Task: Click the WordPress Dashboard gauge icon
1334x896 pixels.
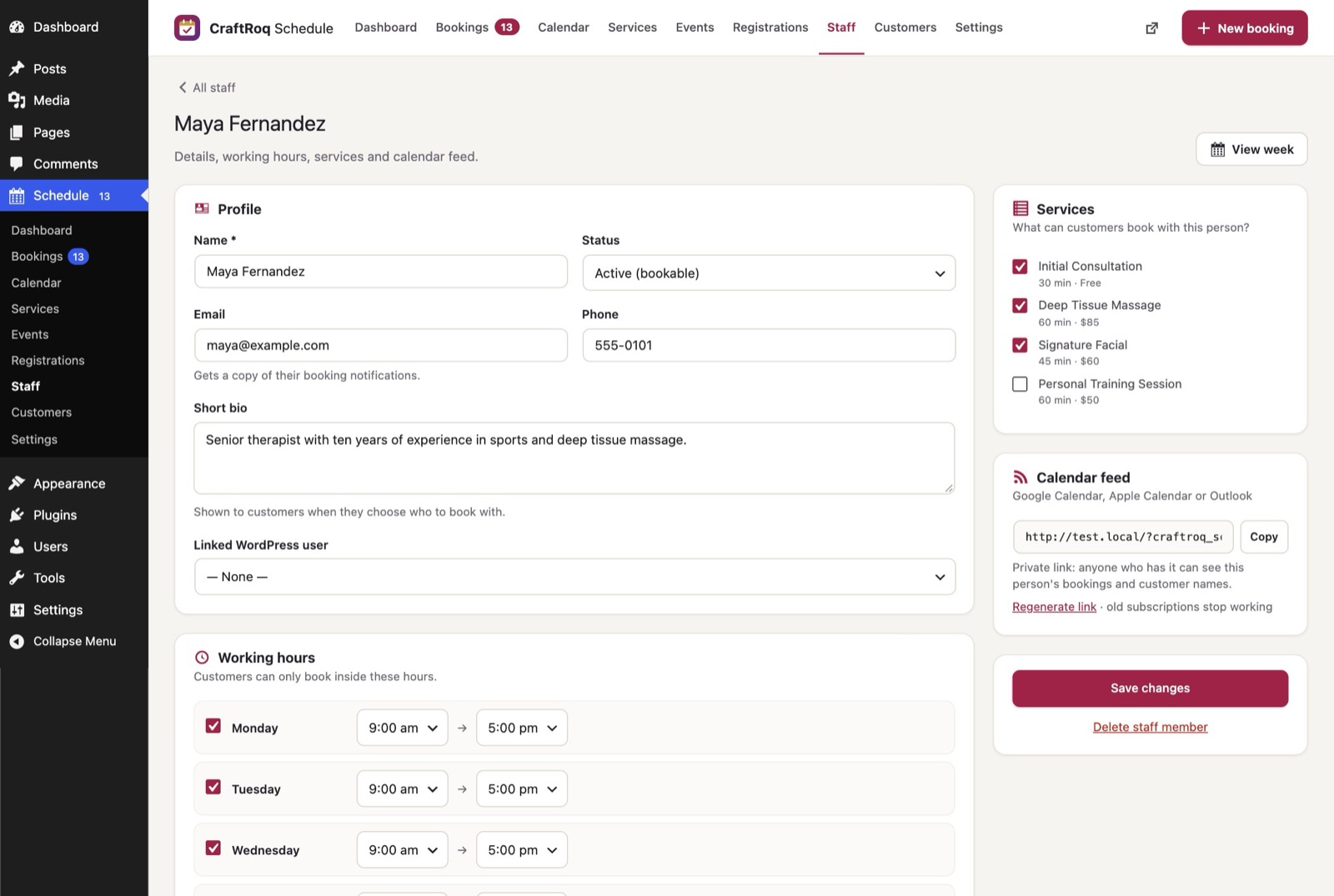Action: tap(17, 27)
